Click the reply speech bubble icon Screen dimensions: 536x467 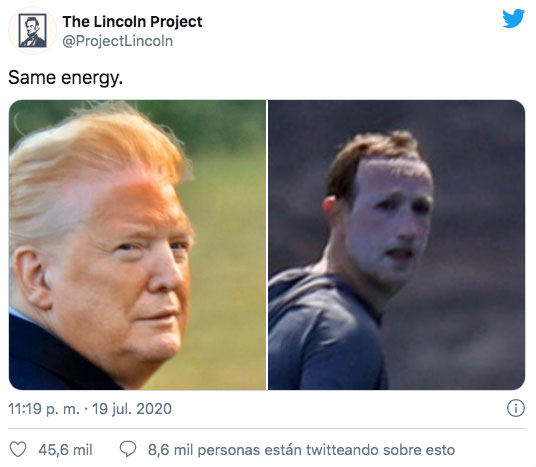(x=128, y=449)
